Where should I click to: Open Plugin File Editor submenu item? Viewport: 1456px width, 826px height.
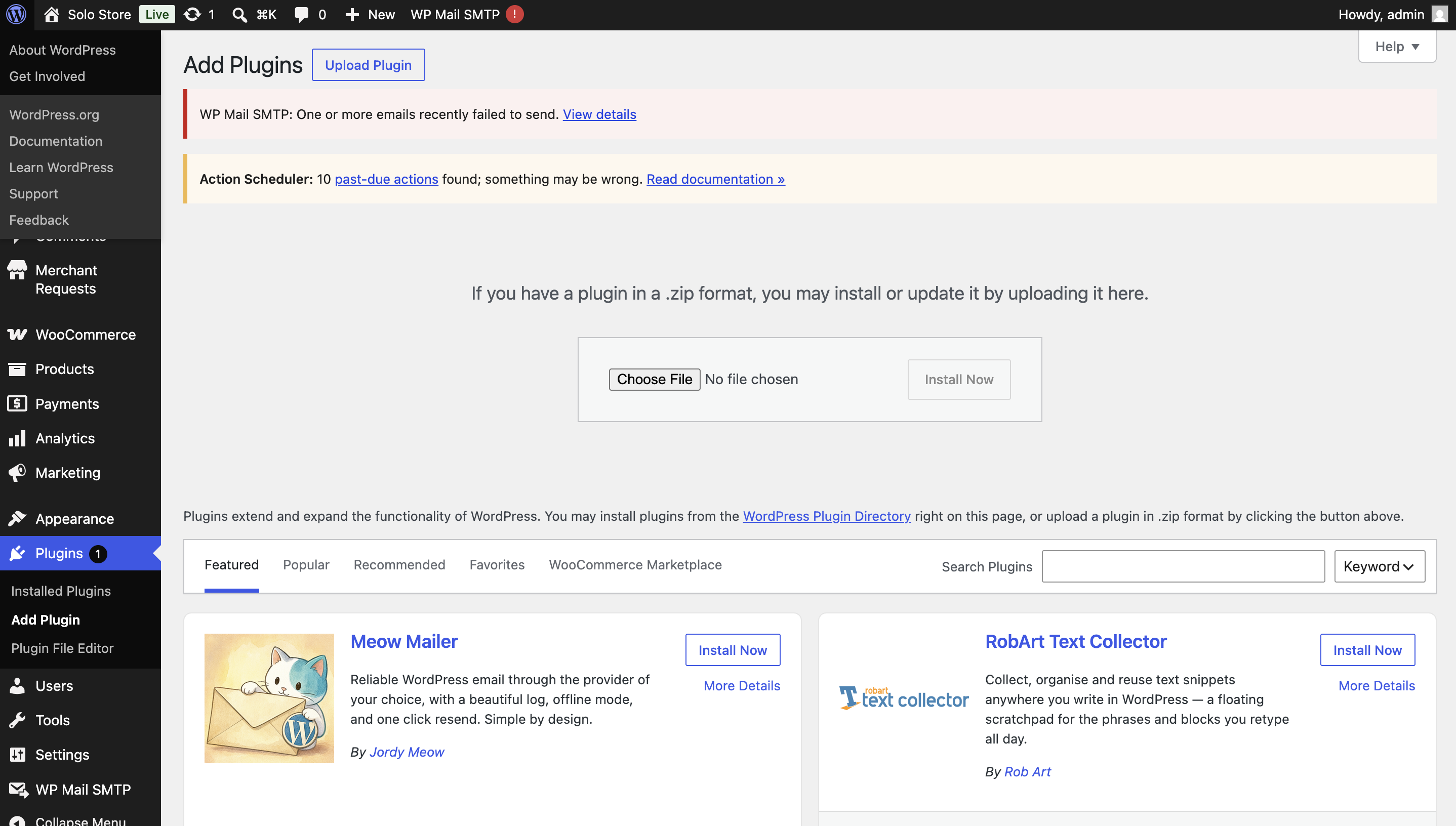[62, 648]
